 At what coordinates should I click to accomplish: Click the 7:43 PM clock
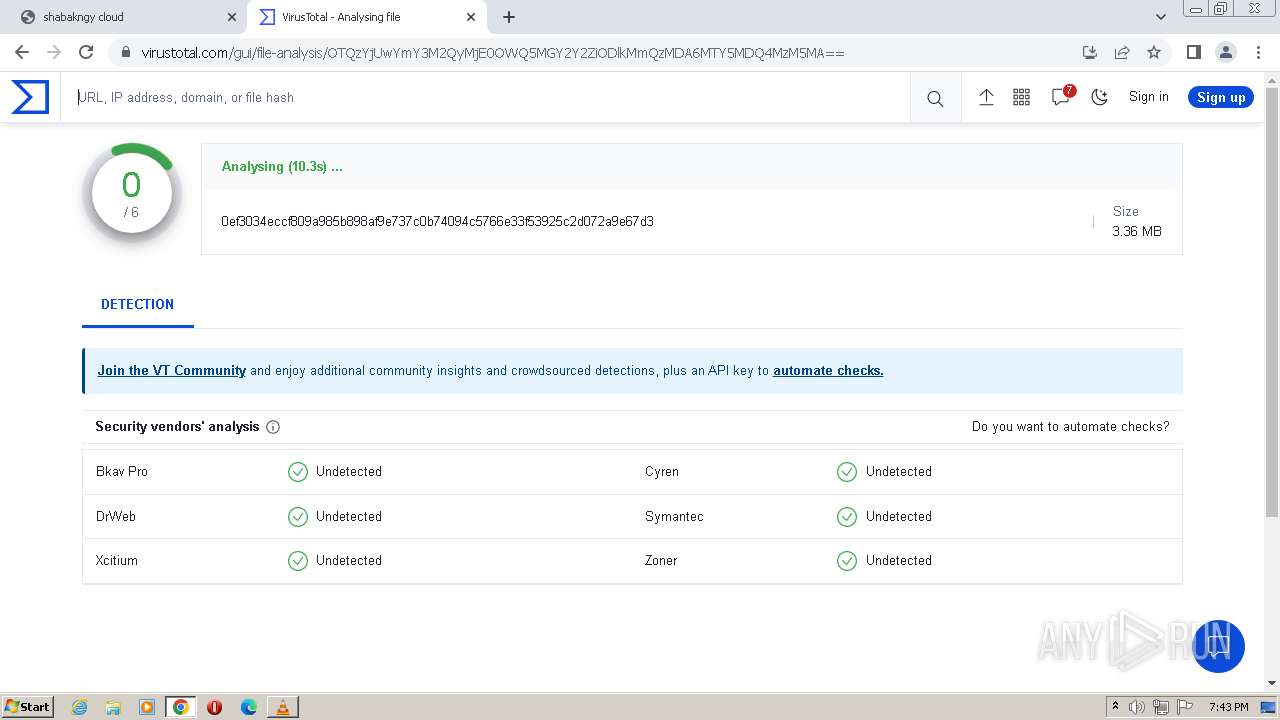[1228, 707]
